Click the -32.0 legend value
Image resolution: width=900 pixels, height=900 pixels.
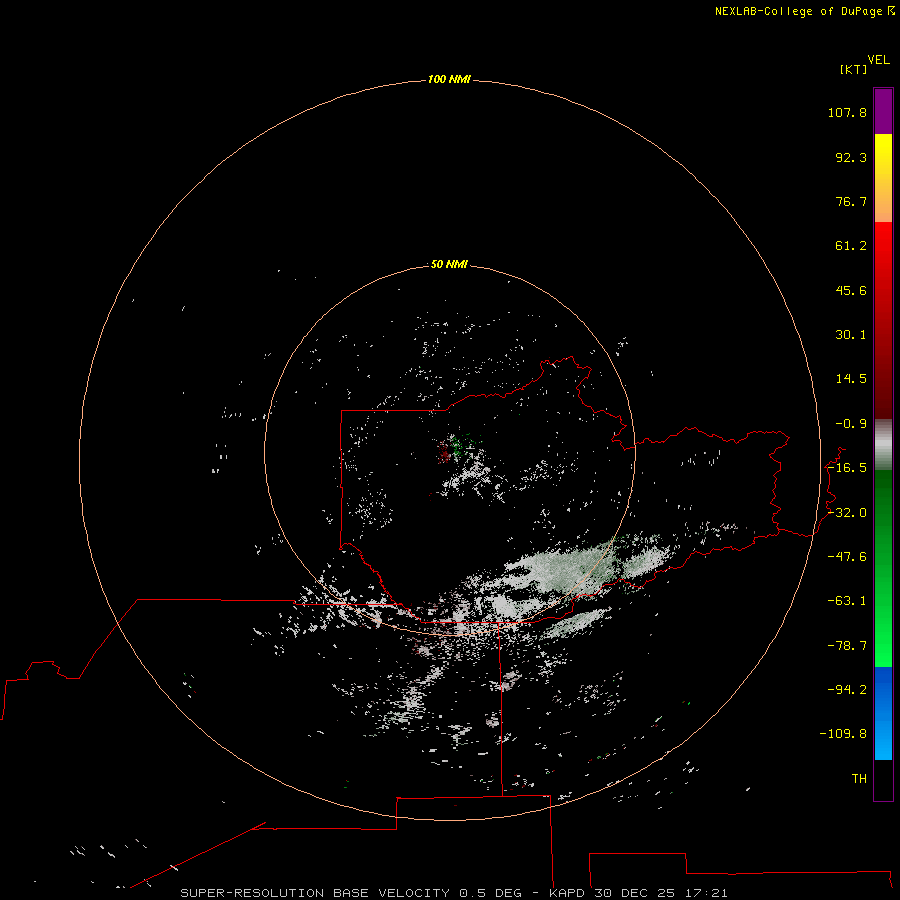click(x=847, y=513)
